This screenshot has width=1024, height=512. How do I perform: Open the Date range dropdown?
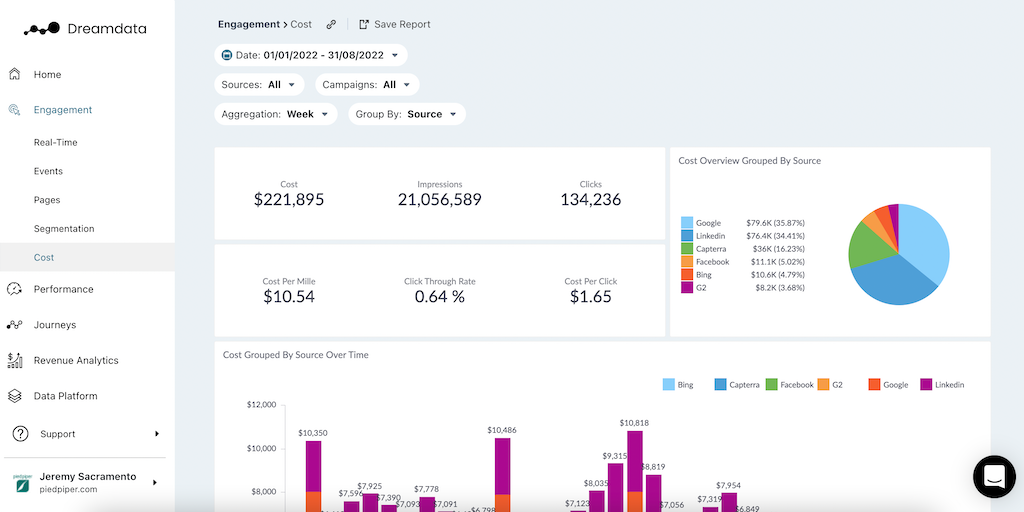click(310, 55)
